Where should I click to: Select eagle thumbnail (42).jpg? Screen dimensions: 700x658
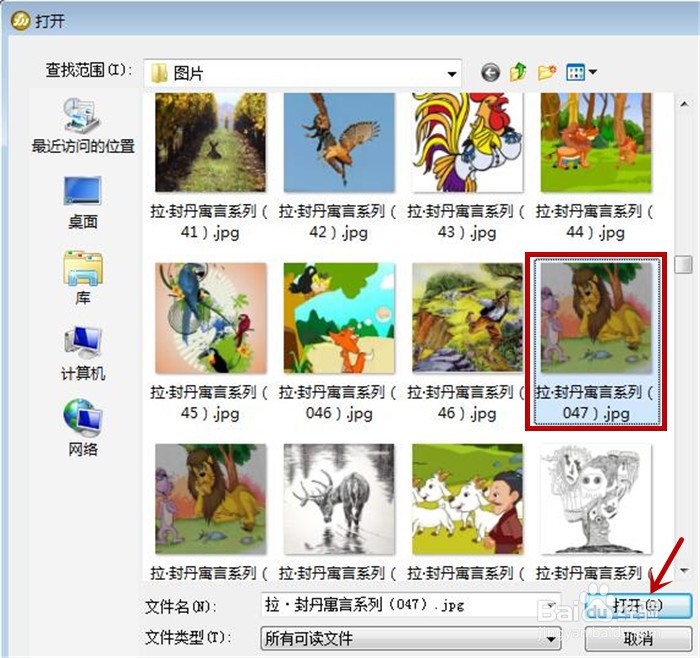(339, 142)
